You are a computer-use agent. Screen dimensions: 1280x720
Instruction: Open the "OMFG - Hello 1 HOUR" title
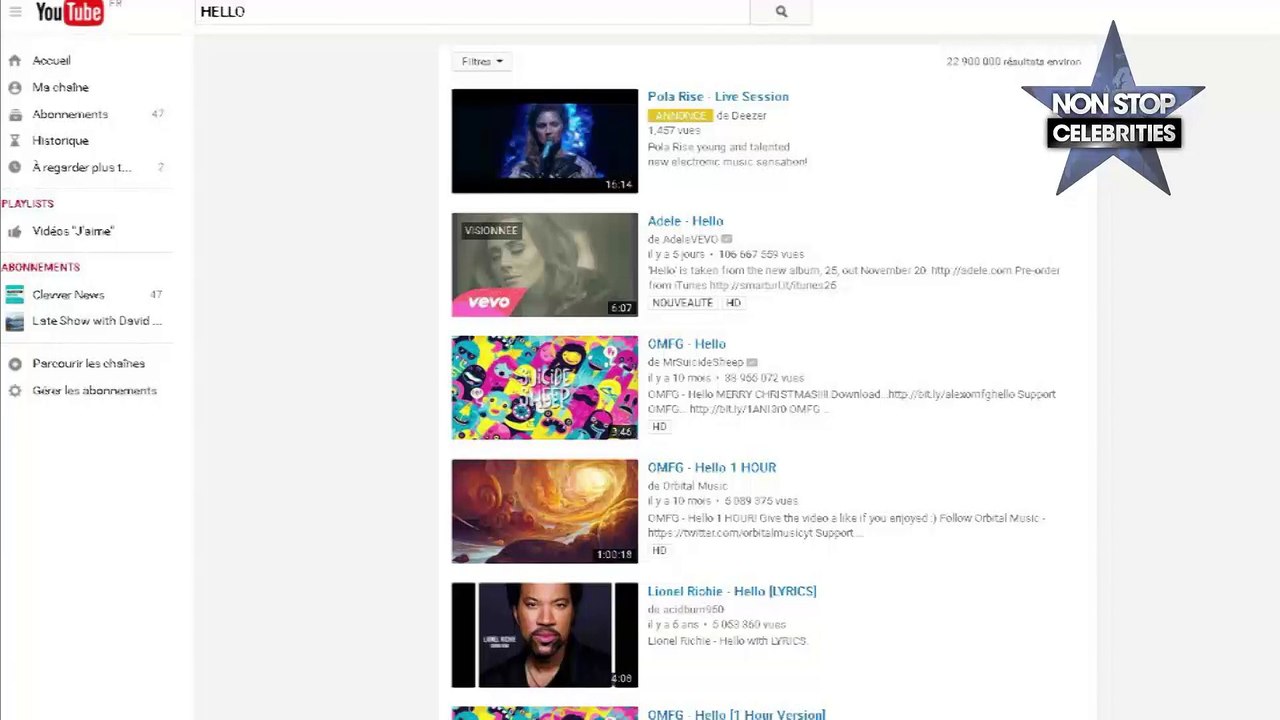point(712,468)
